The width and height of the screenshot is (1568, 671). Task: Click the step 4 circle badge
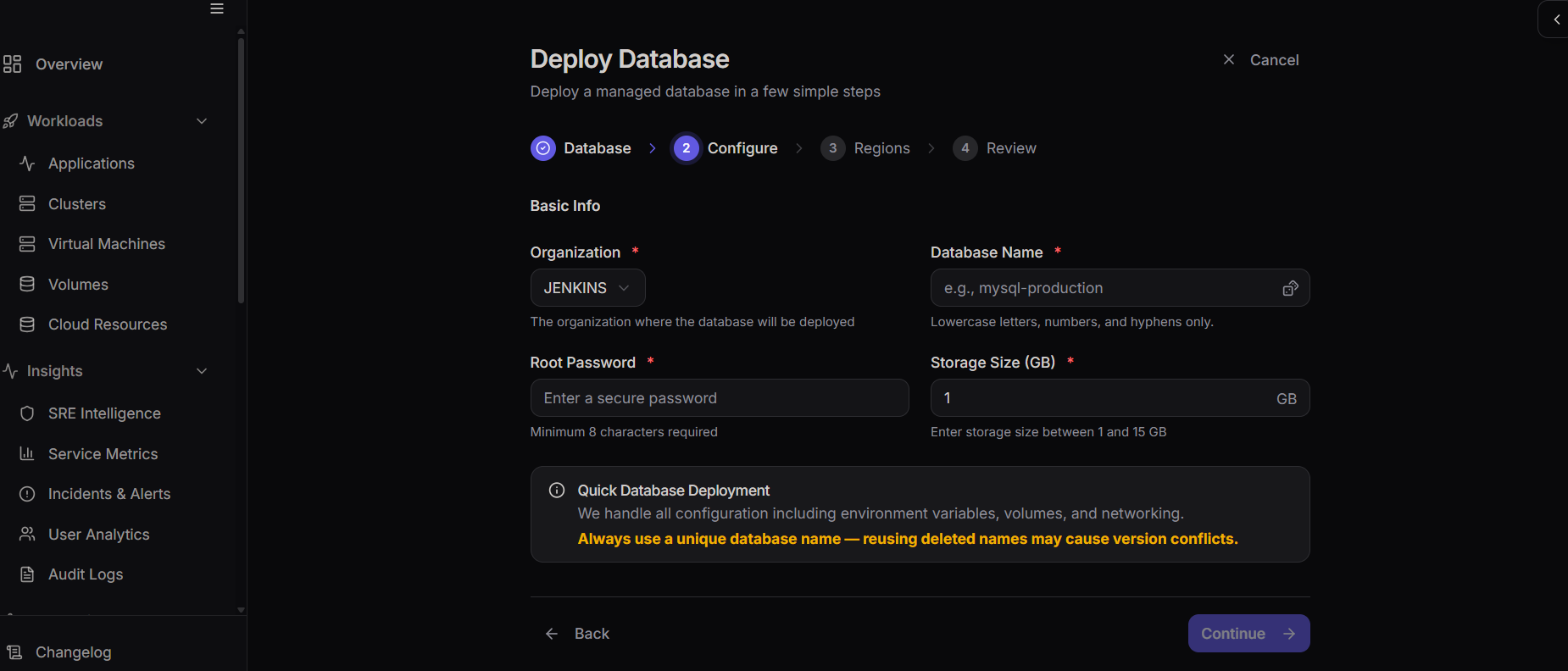coord(965,148)
